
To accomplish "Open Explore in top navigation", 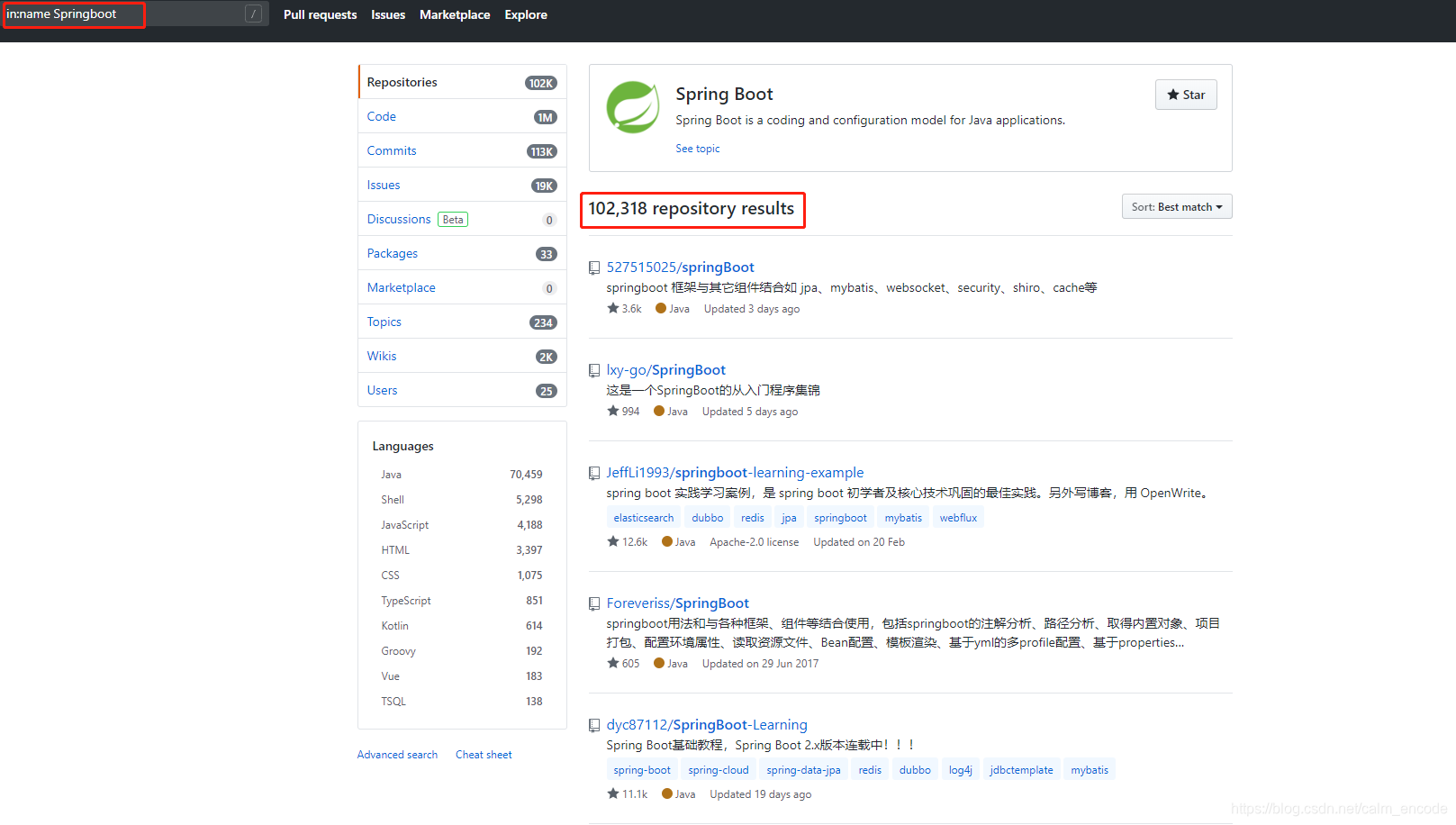I will coord(526,14).
